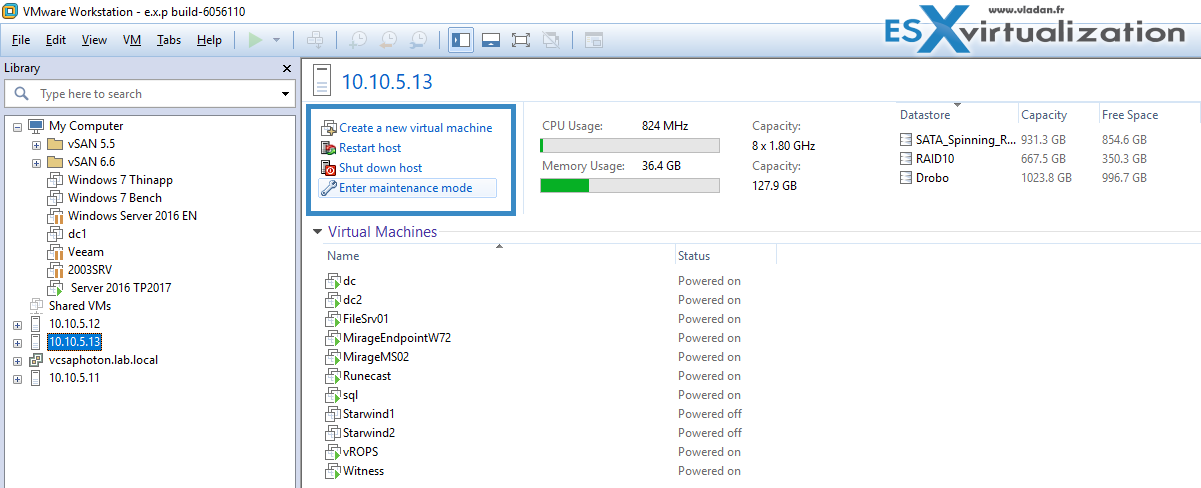Select 2003SRV VM in the library

[92, 270]
